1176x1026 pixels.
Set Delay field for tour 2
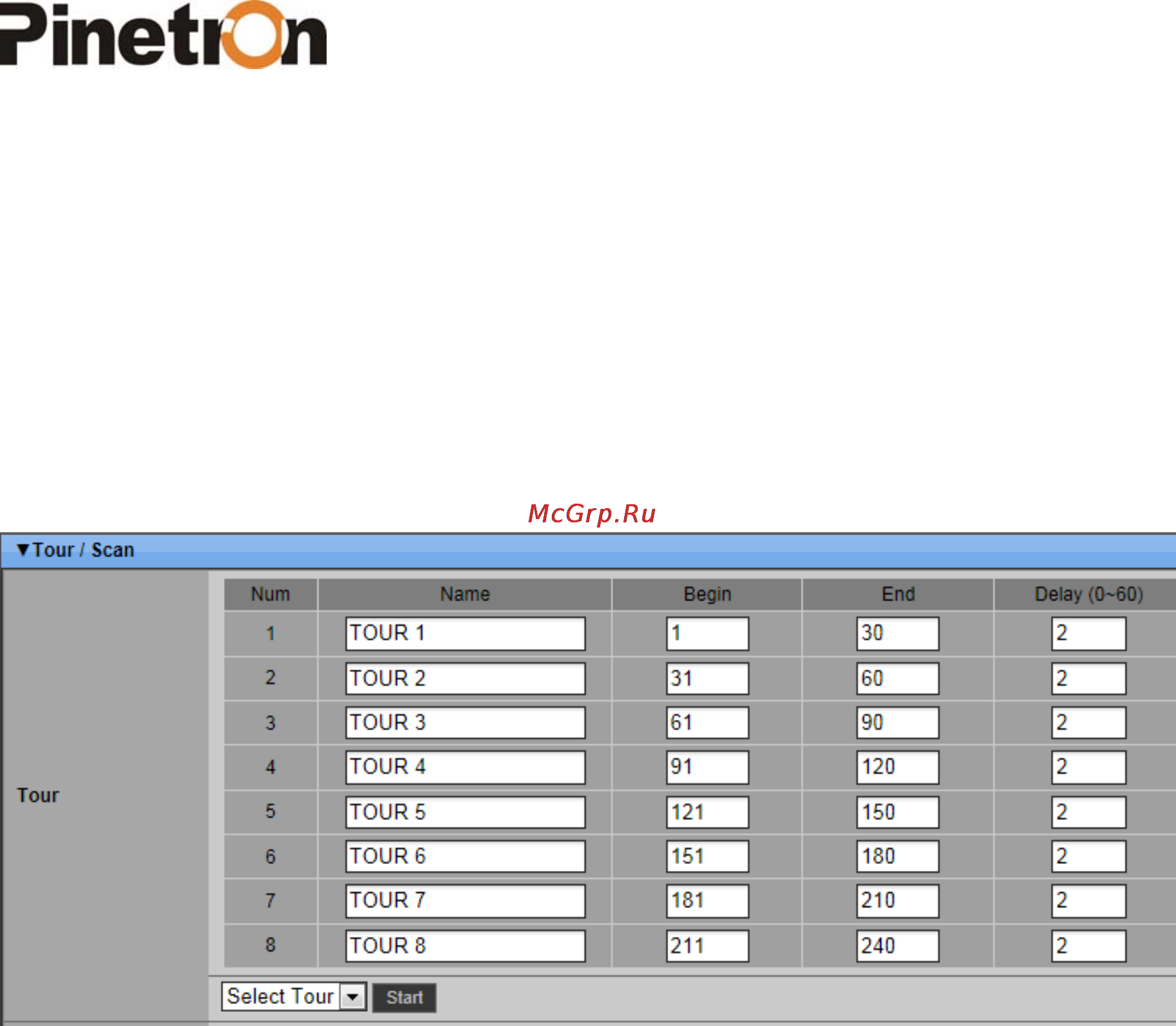[x=1089, y=679]
